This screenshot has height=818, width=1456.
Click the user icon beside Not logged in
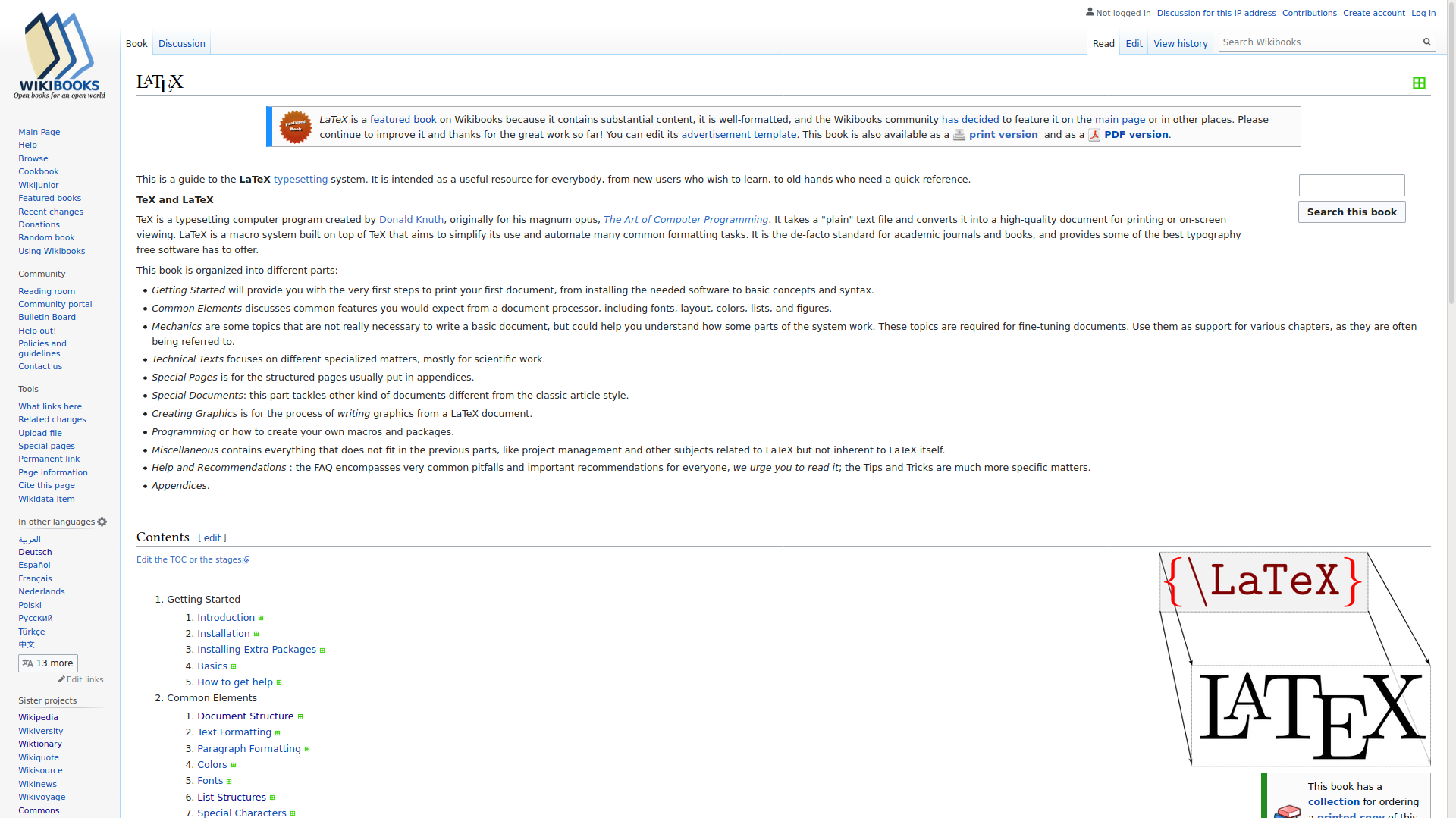point(1090,12)
